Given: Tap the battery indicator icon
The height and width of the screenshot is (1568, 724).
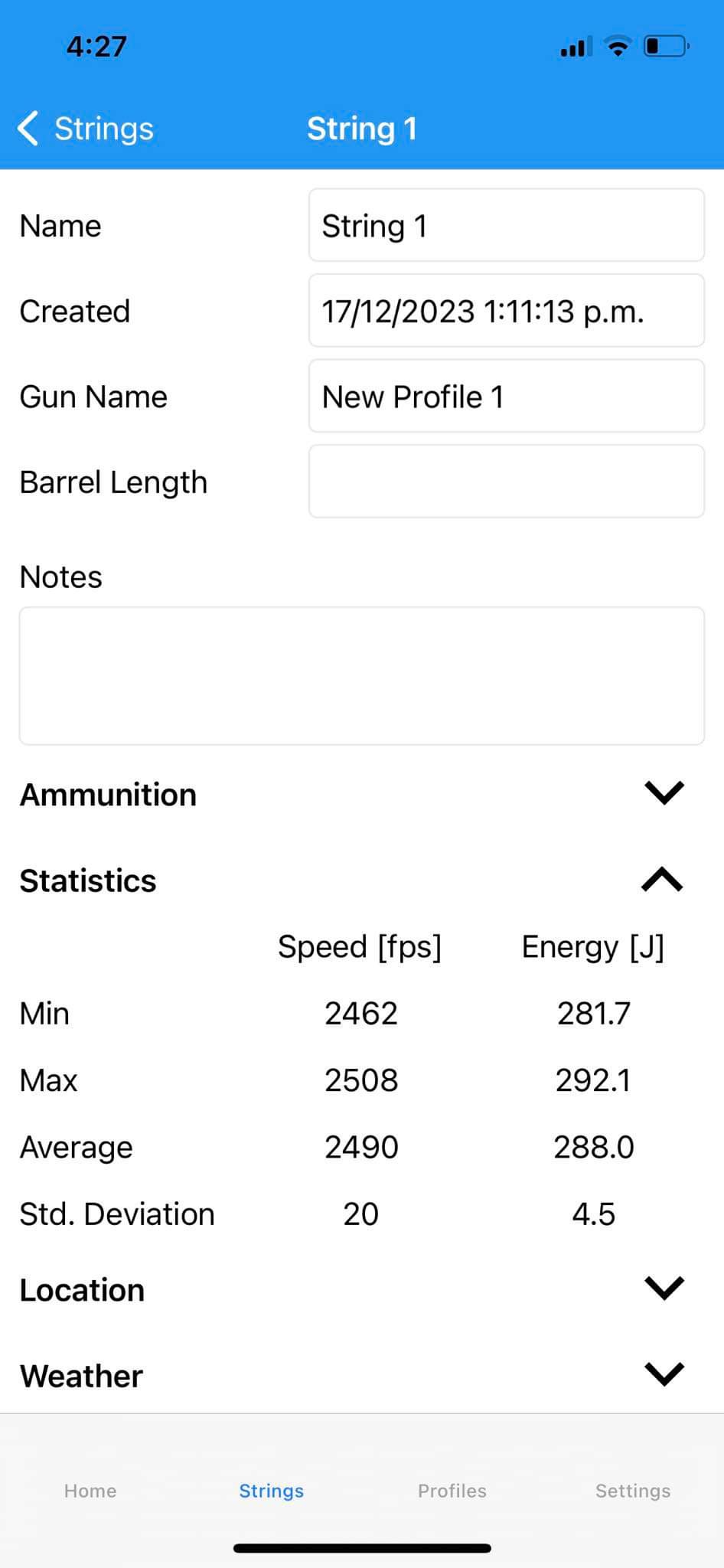Looking at the screenshot, I should 667,47.
